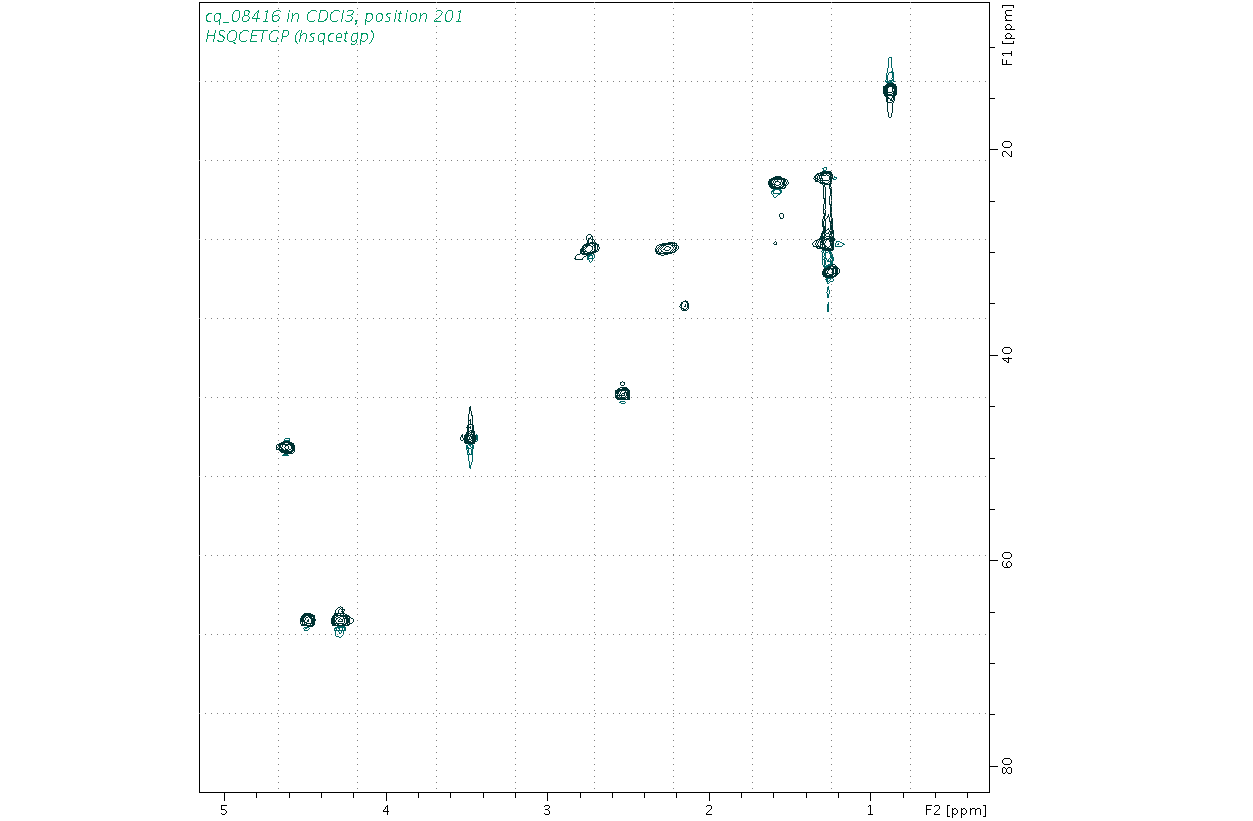
Task: Pick the cross peak at 4.28 / 66 ppm
Action: pyautogui.click(x=340, y=621)
